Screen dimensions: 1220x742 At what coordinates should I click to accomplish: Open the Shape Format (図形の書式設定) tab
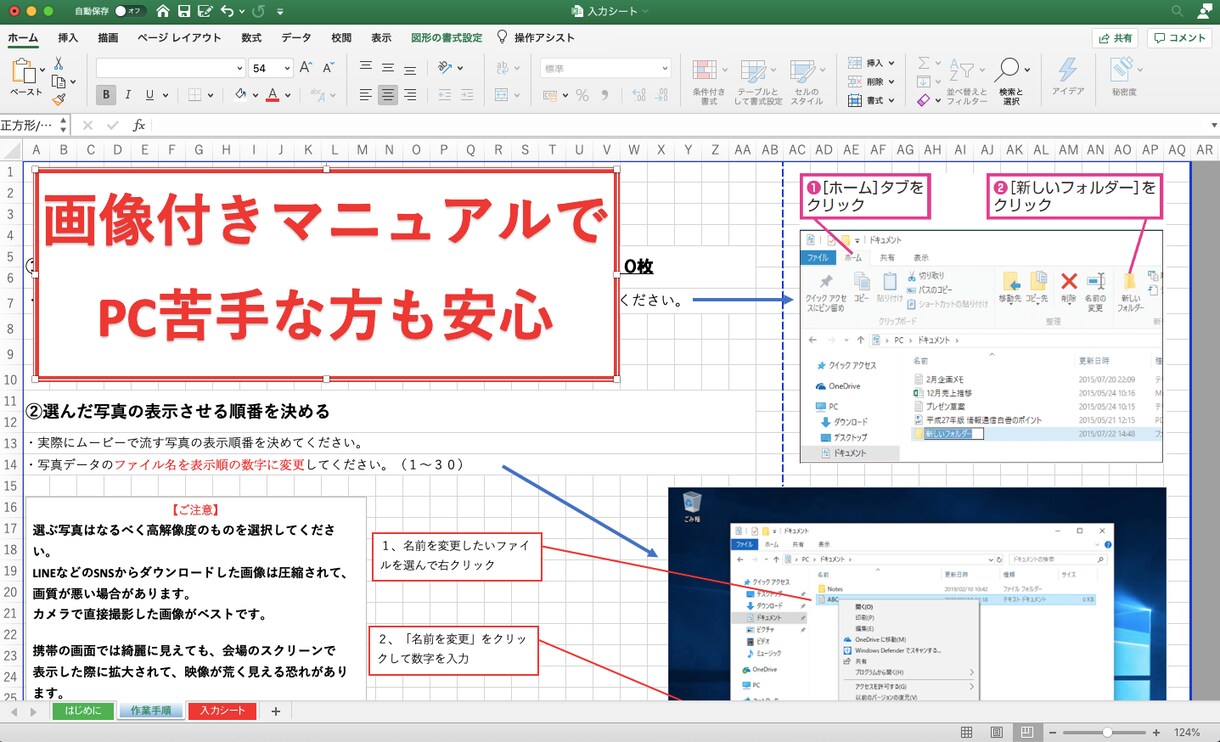click(446, 38)
